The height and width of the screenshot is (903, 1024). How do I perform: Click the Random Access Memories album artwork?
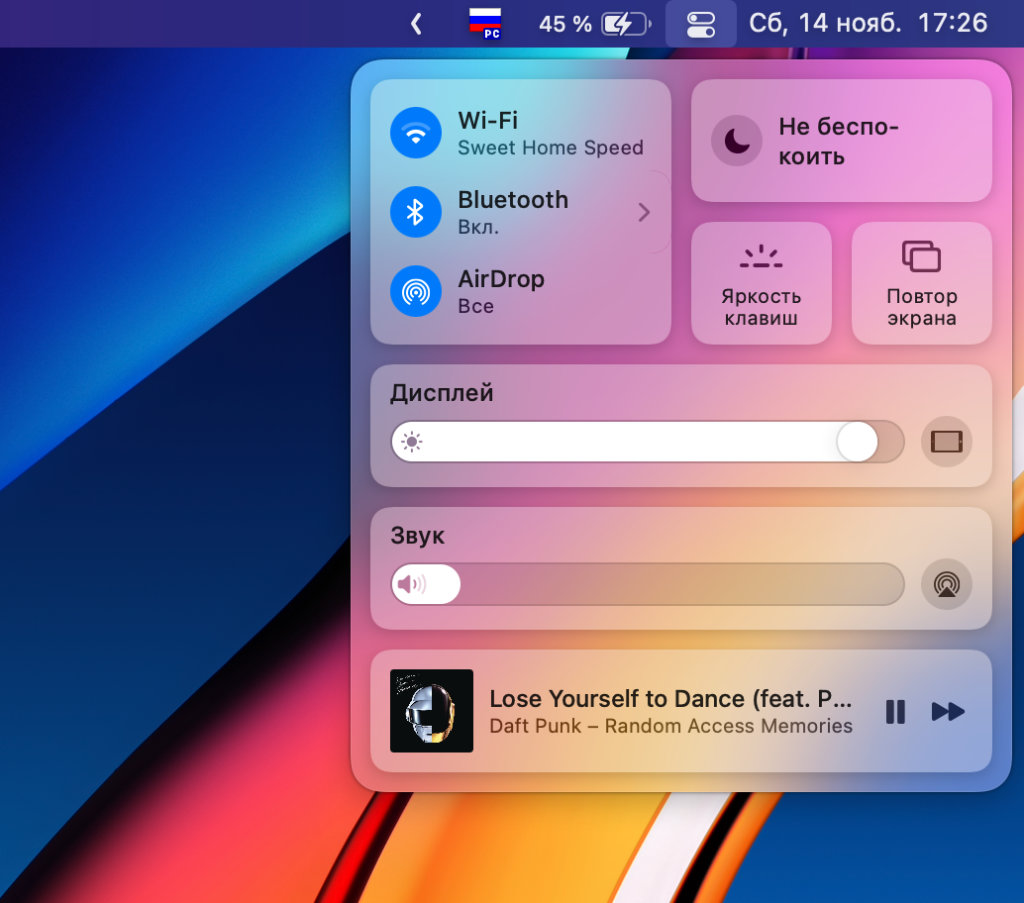[431, 711]
